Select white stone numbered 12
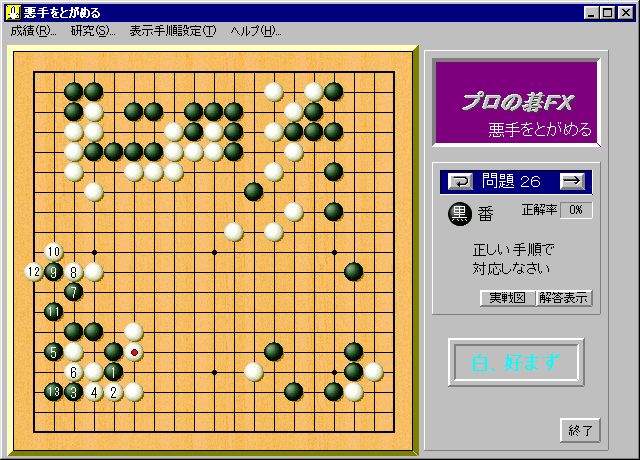This screenshot has height=460, width=640. (x=33, y=271)
